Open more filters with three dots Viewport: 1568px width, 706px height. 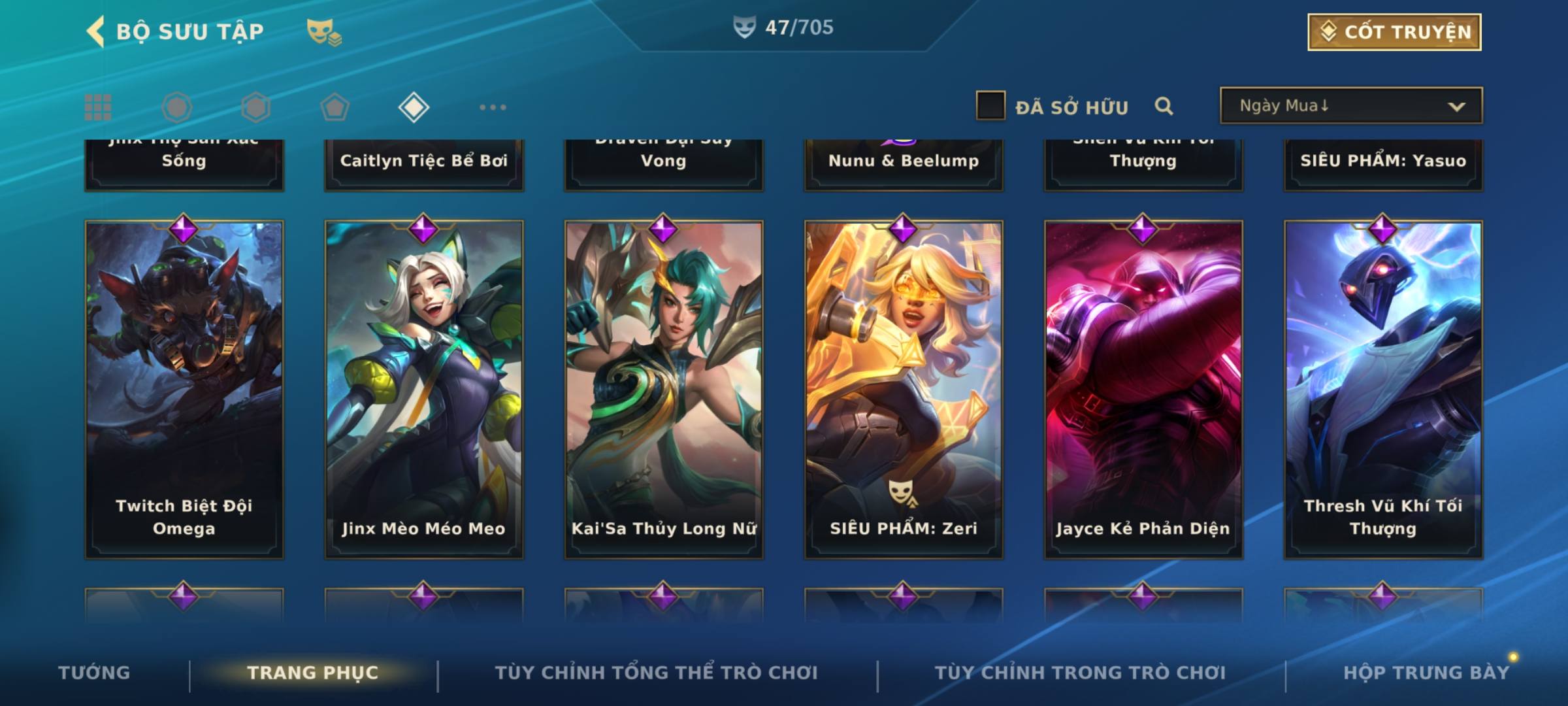pos(493,107)
